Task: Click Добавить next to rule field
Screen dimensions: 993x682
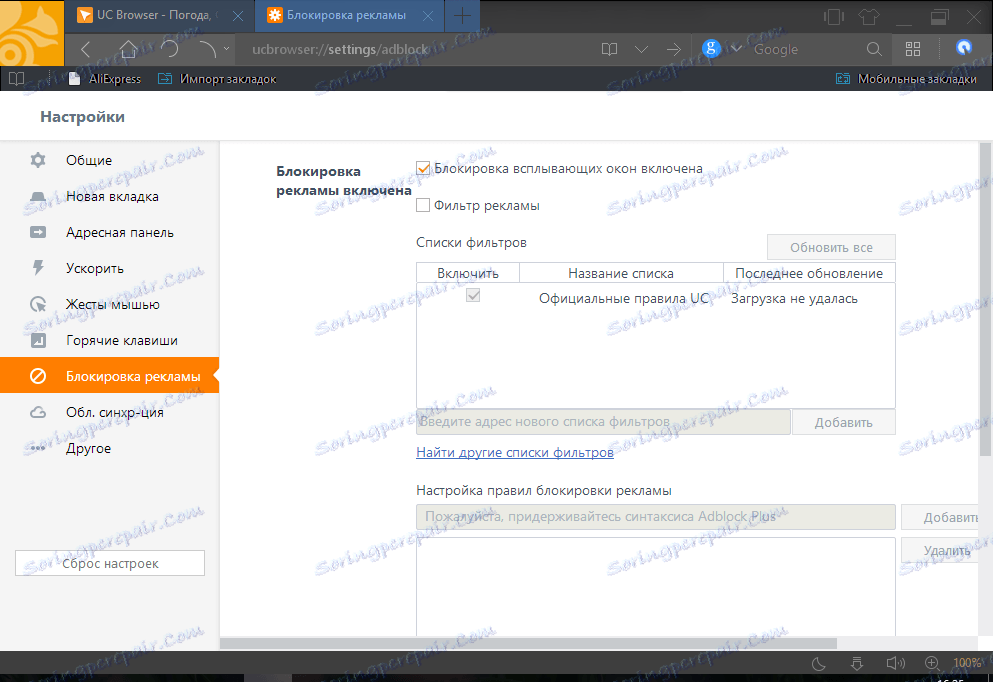Action: tap(942, 517)
